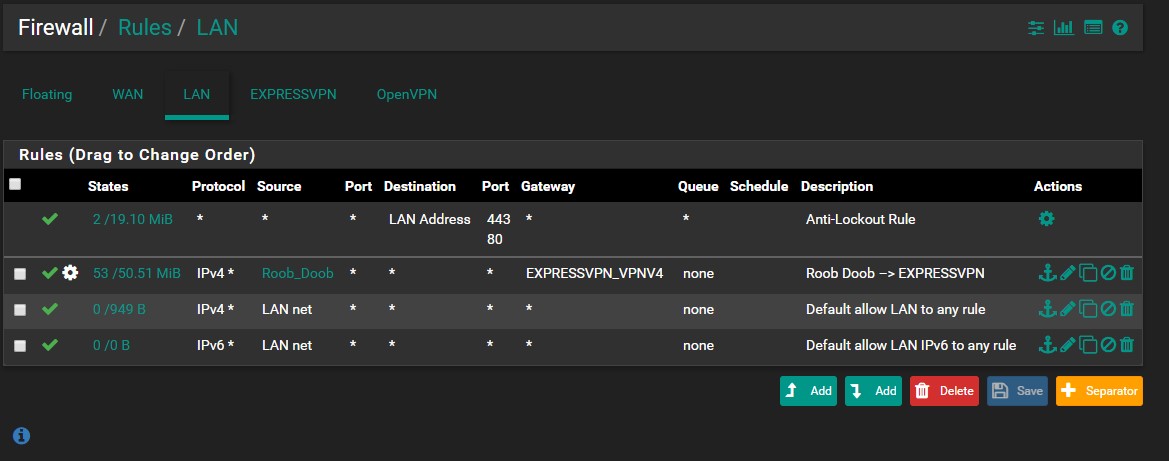
Task: Select the LAN tab
Action: pyautogui.click(x=197, y=95)
